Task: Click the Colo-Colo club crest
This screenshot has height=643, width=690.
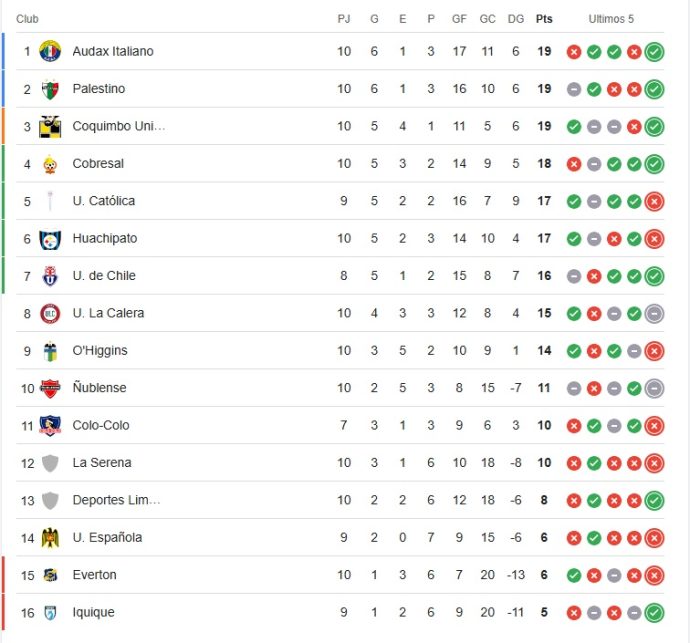Action: point(50,426)
